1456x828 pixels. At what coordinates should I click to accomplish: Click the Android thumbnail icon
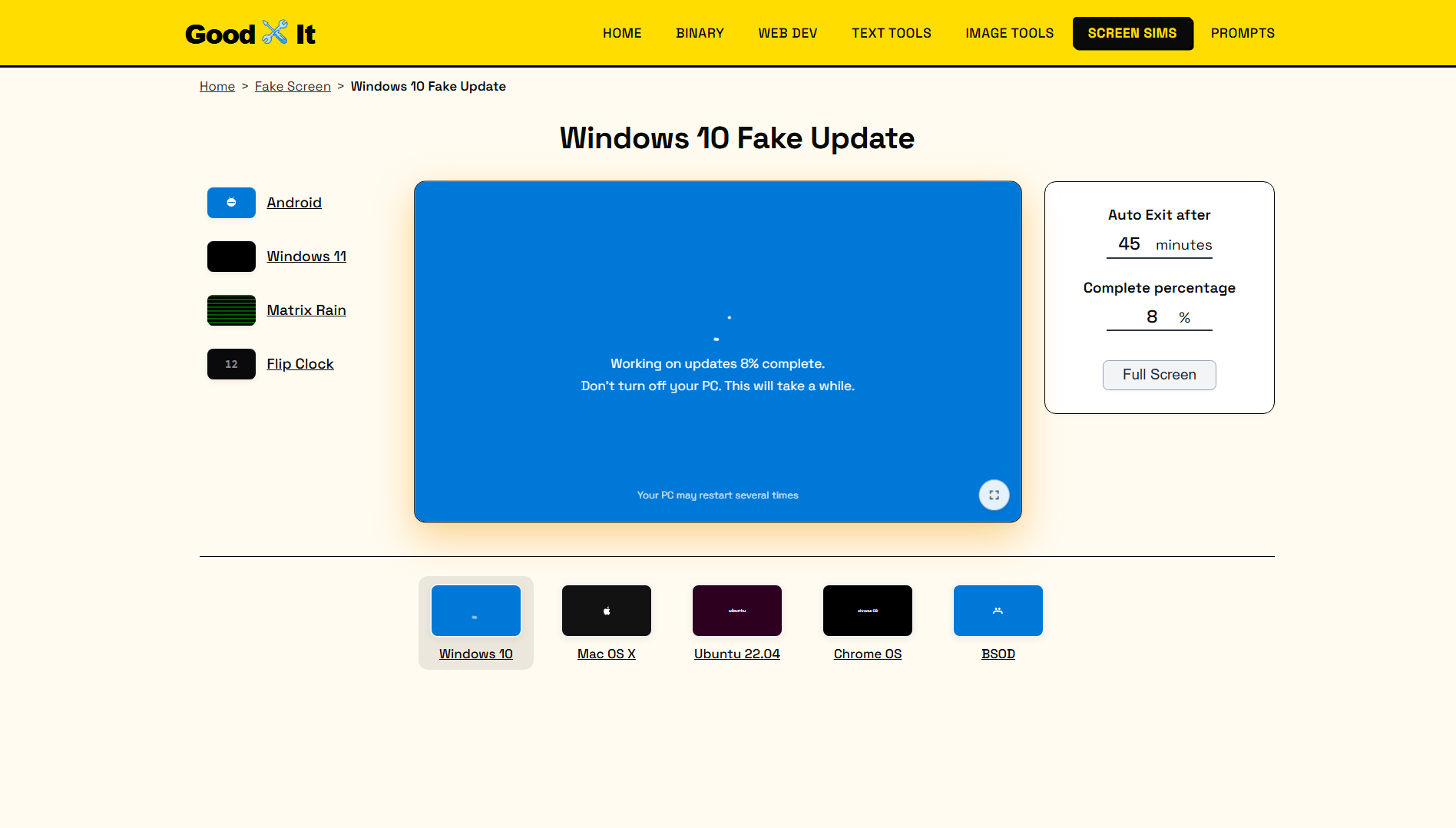tap(231, 203)
